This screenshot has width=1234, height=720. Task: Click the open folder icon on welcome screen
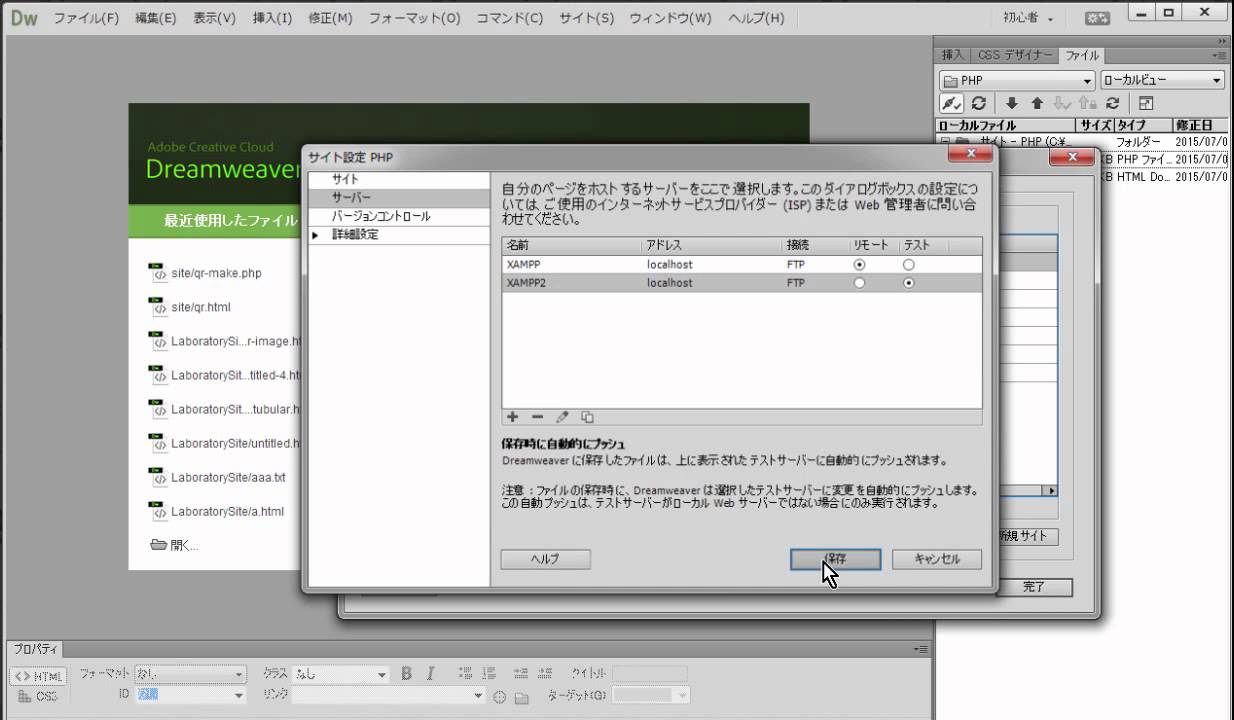tap(158, 545)
